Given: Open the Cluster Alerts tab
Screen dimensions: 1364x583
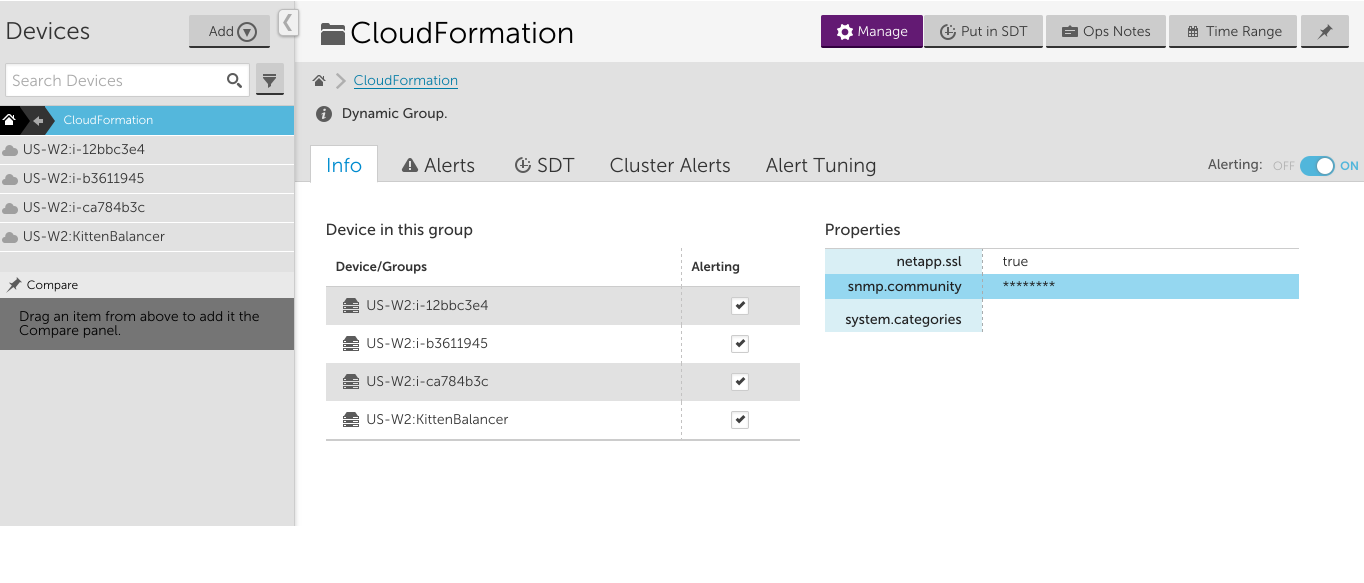Looking at the screenshot, I should [x=670, y=165].
